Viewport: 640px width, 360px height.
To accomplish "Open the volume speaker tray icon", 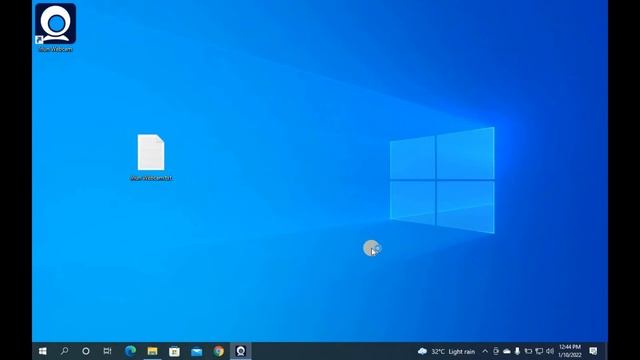I will coord(550,351).
